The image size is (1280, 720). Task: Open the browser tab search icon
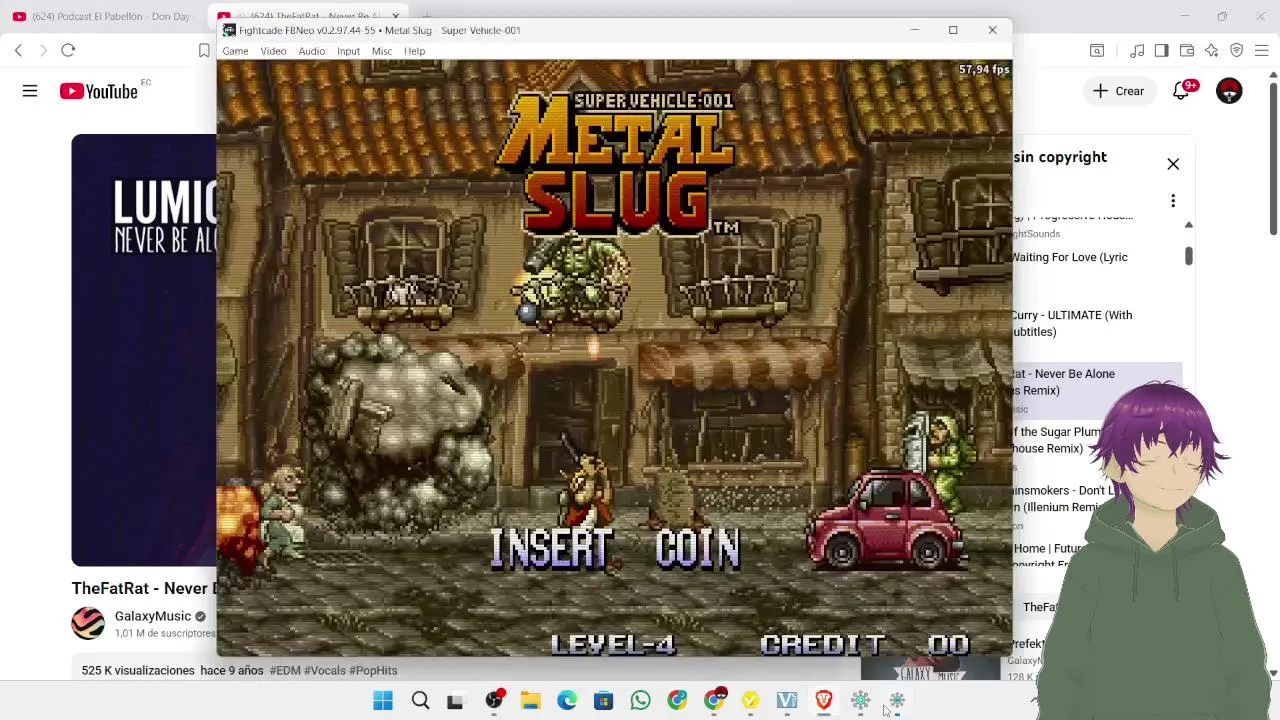point(1097,50)
